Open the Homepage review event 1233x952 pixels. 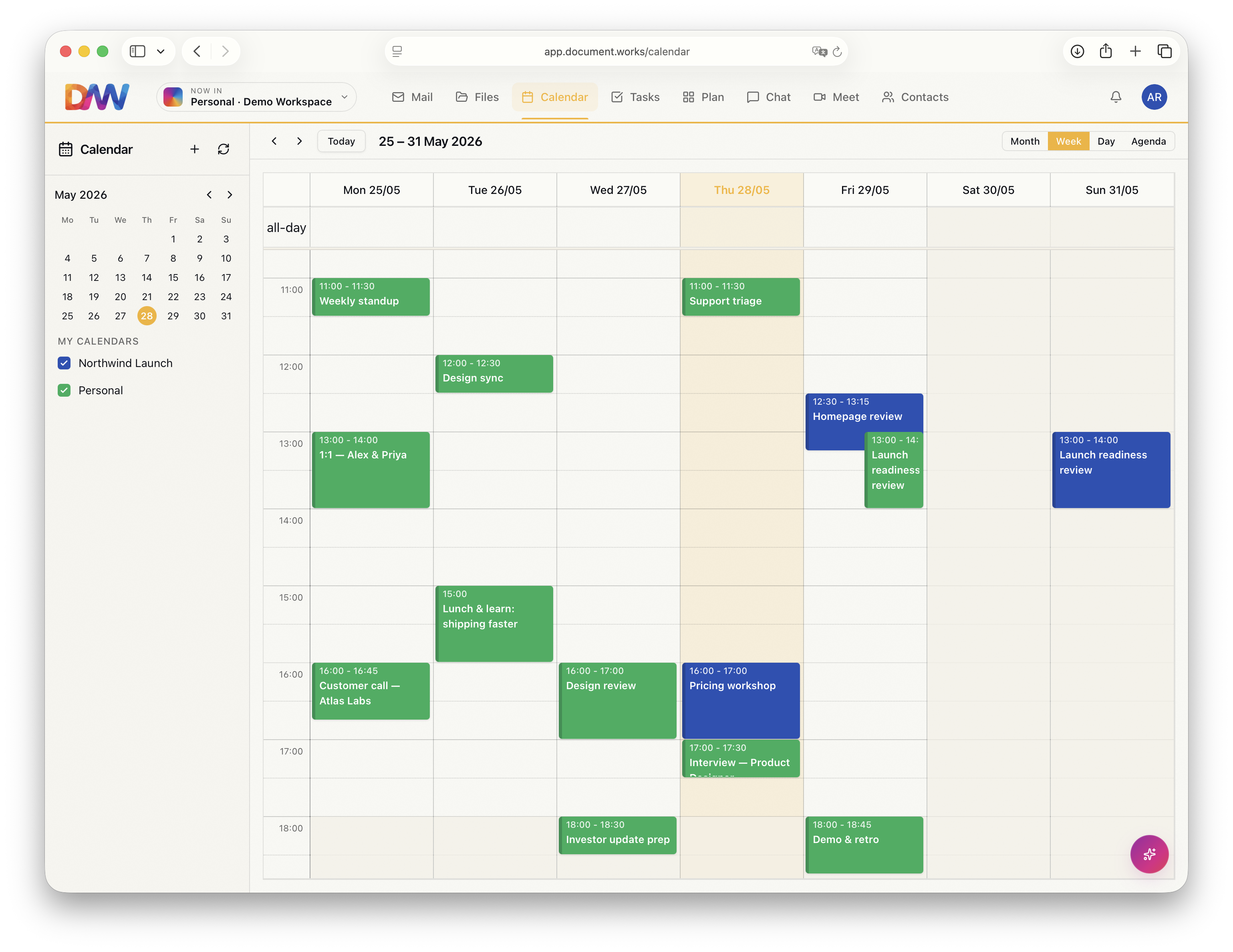pyautogui.click(x=864, y=412)
